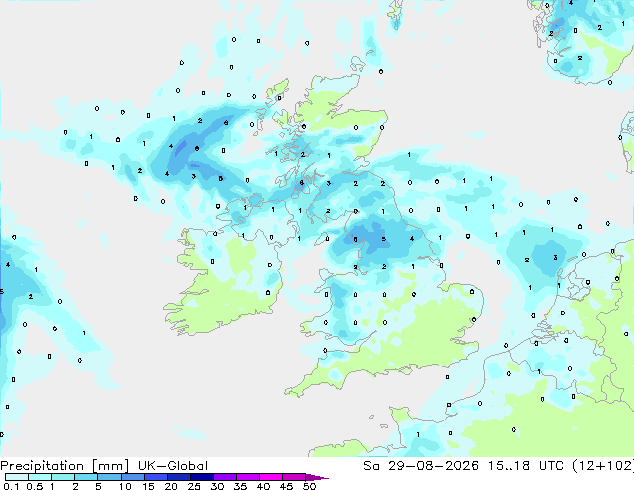
Task: Pick the 10–15 mm blue legend swatch
Action: click(x=132, y=477)
